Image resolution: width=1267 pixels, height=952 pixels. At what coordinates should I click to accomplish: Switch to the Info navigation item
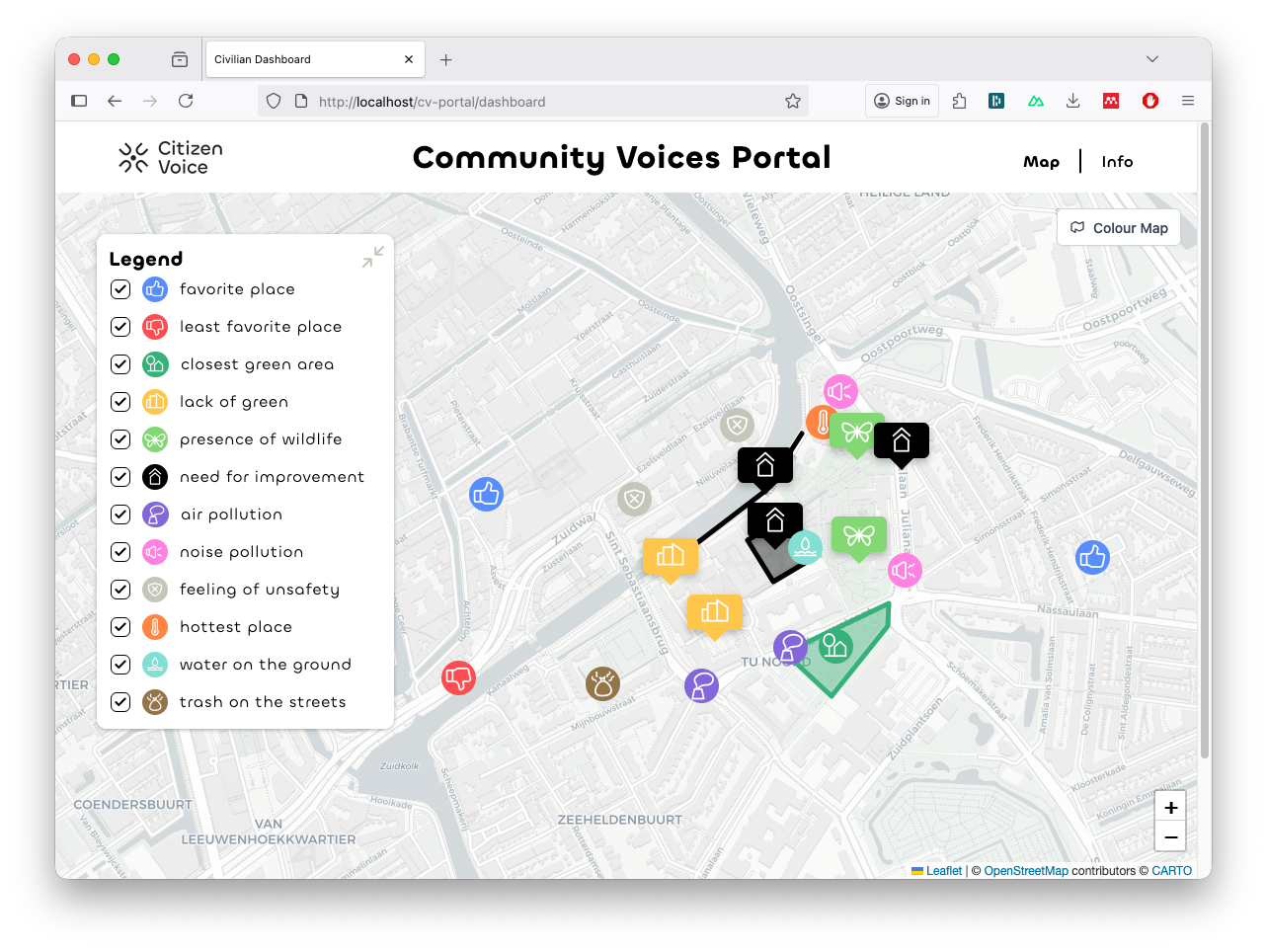(x=1117, y=161)
